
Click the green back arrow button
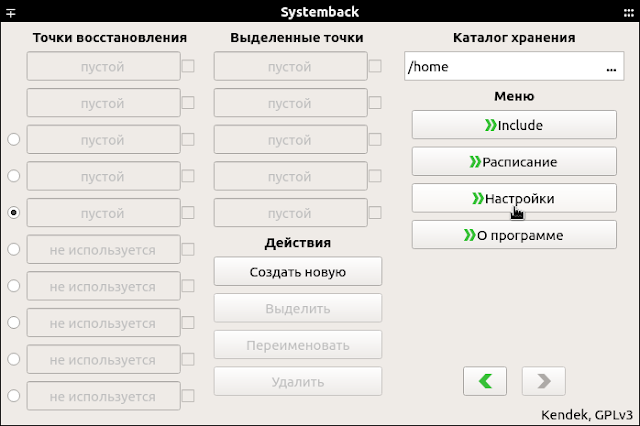(485, 381)
